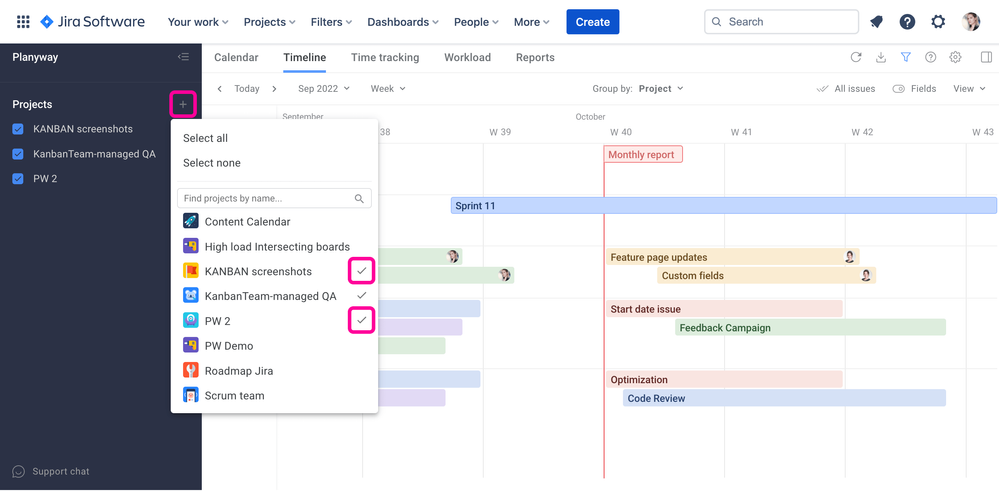The height and width of the screenshot is (494, 999).
Task: Open the notifications bell icon
Action: (877, 22)
